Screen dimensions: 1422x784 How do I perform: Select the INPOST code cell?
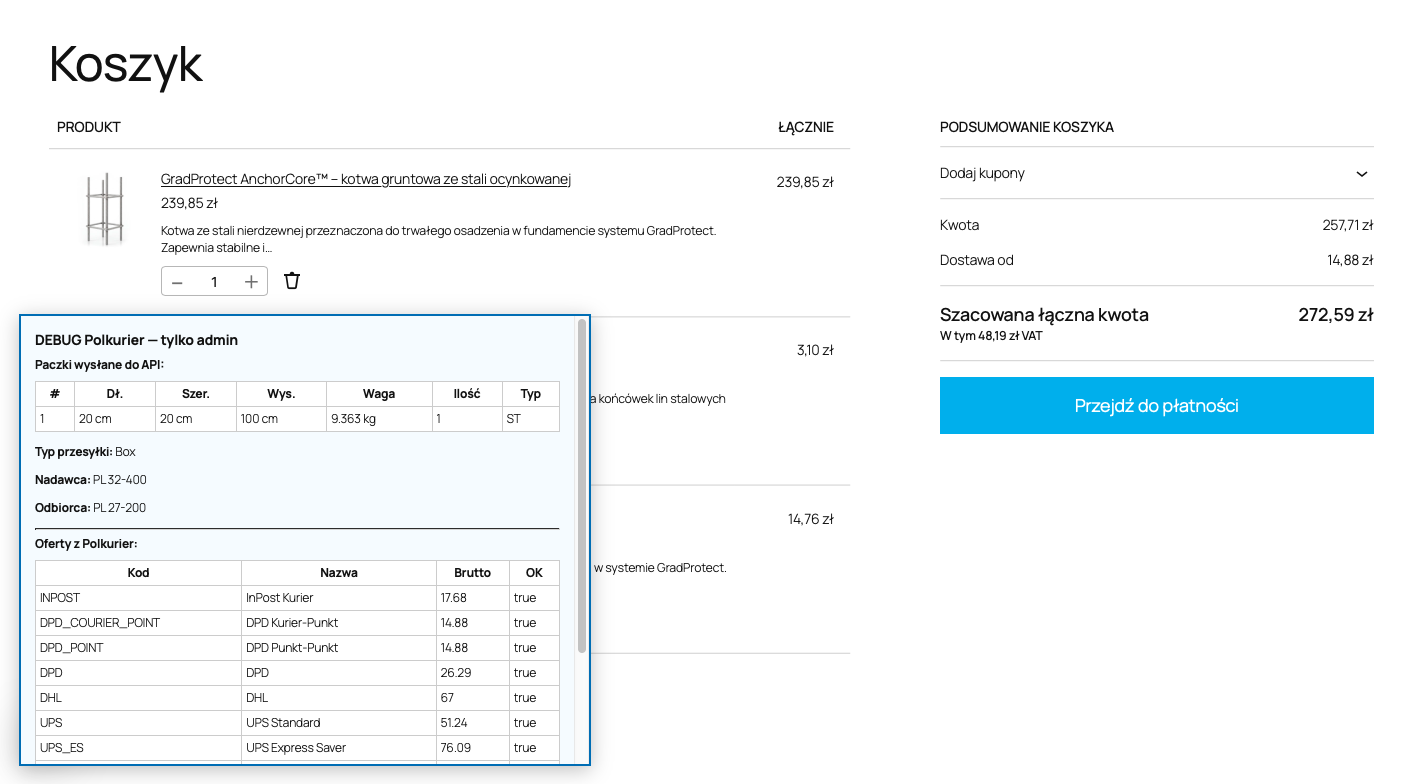138,598
